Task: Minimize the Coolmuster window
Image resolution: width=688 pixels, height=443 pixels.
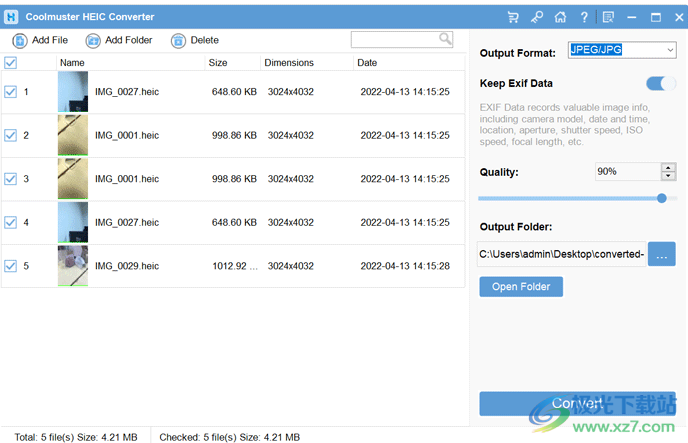Action: [x=632, y=17]
